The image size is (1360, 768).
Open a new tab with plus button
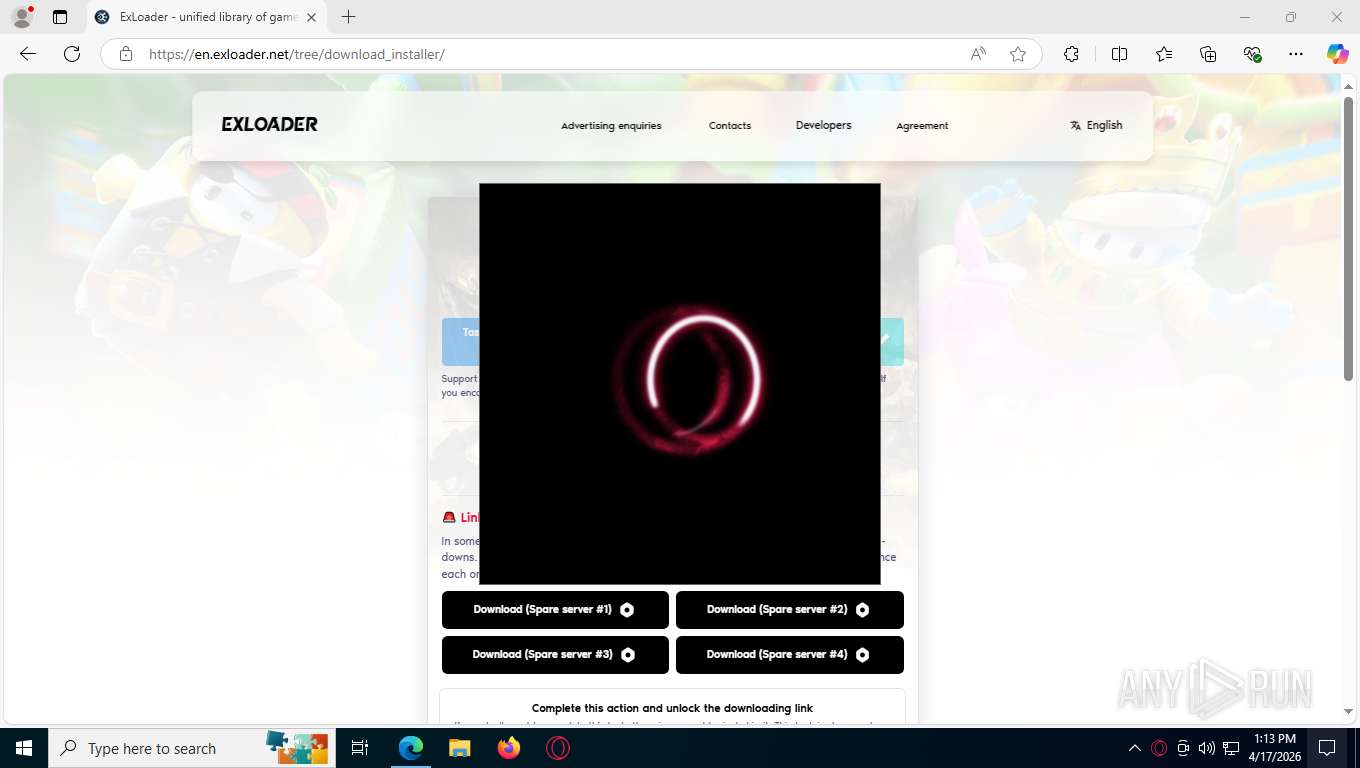pos(348,17)
